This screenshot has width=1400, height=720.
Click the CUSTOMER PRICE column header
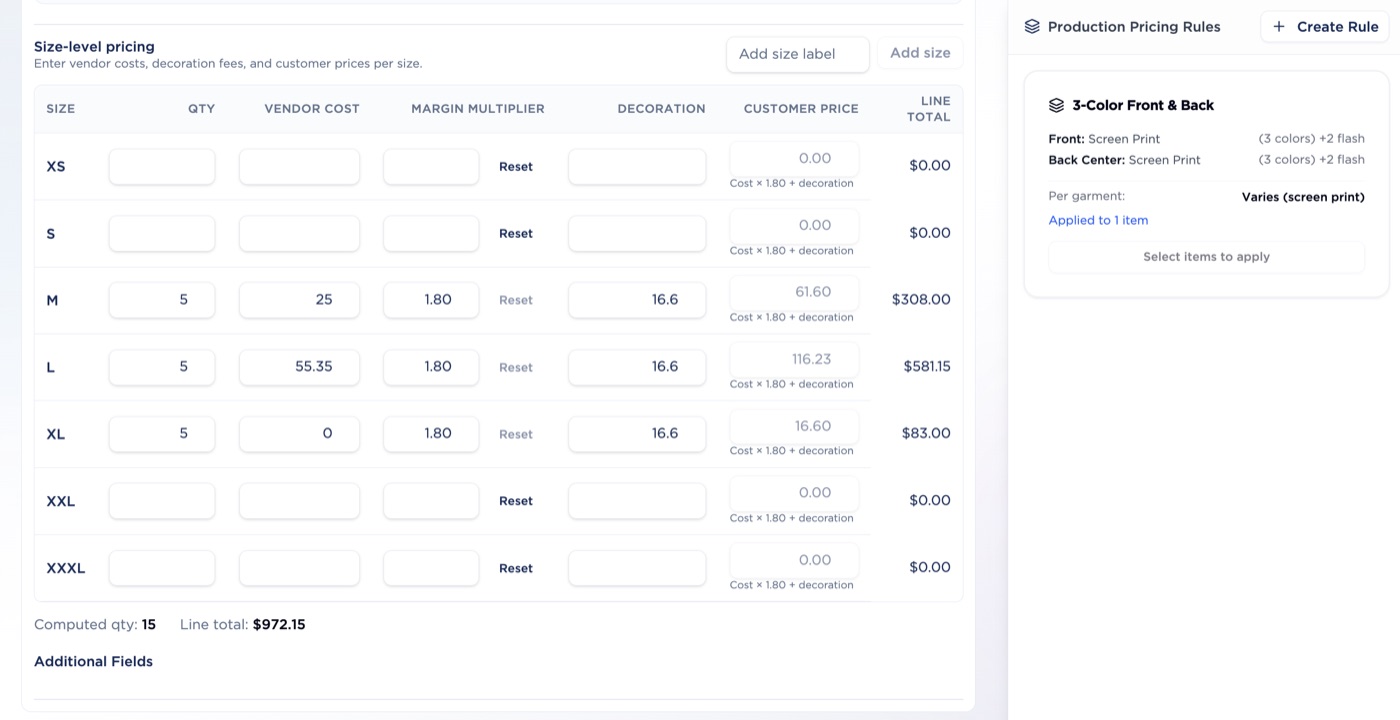pyautogui.click(x=801, y=109)
